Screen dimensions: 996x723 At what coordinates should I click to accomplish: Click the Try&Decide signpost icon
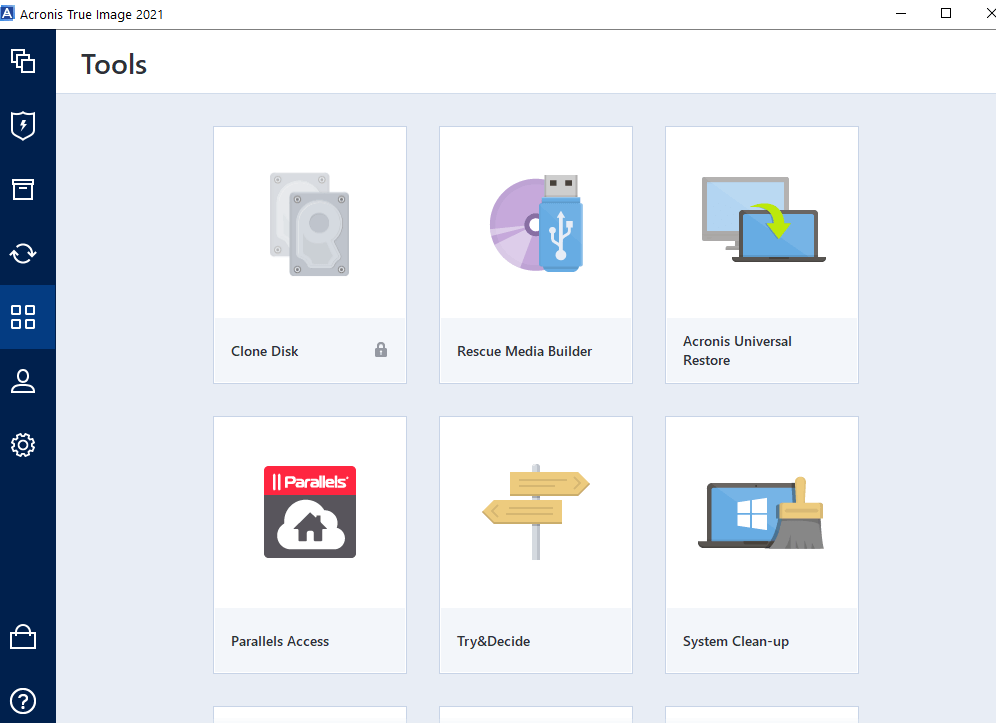[536, 512]
